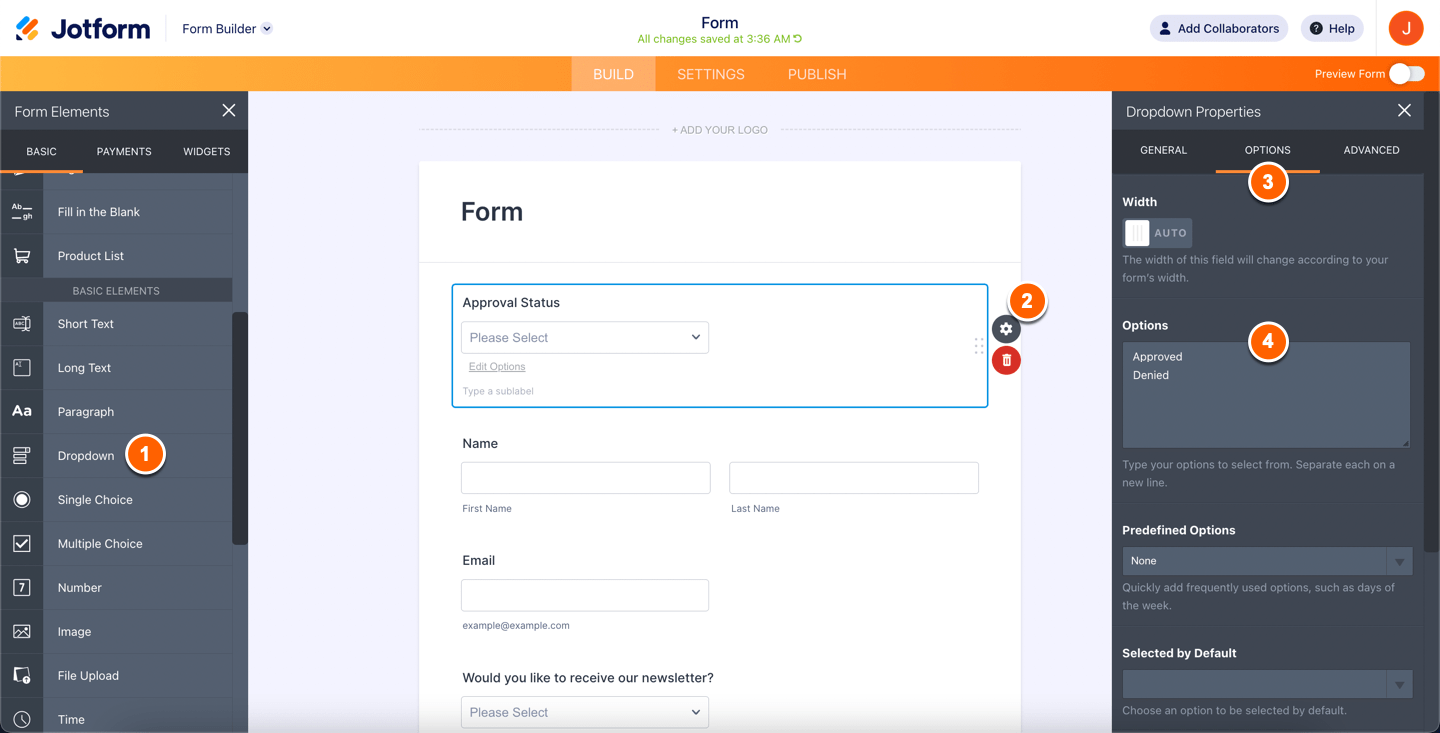The width and height of the screenshot is (1440, 733).
Task: Add the Product List cart icon
Action: 22,256
